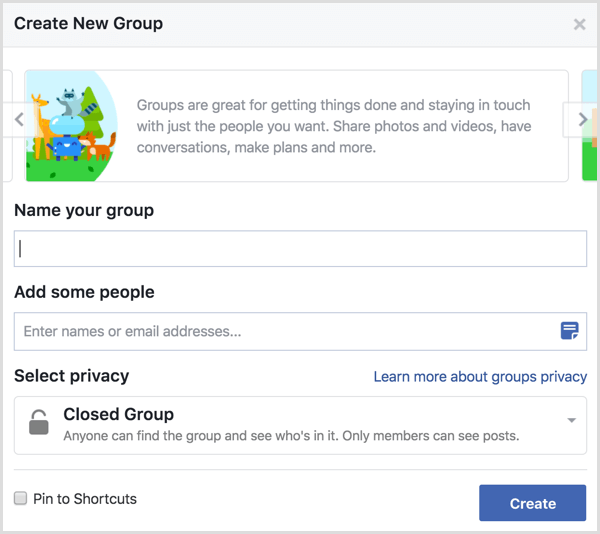The height and width of the screenshot is (534, 600).
Task: Click the personal note icon in people field
Action: [569, 331]
